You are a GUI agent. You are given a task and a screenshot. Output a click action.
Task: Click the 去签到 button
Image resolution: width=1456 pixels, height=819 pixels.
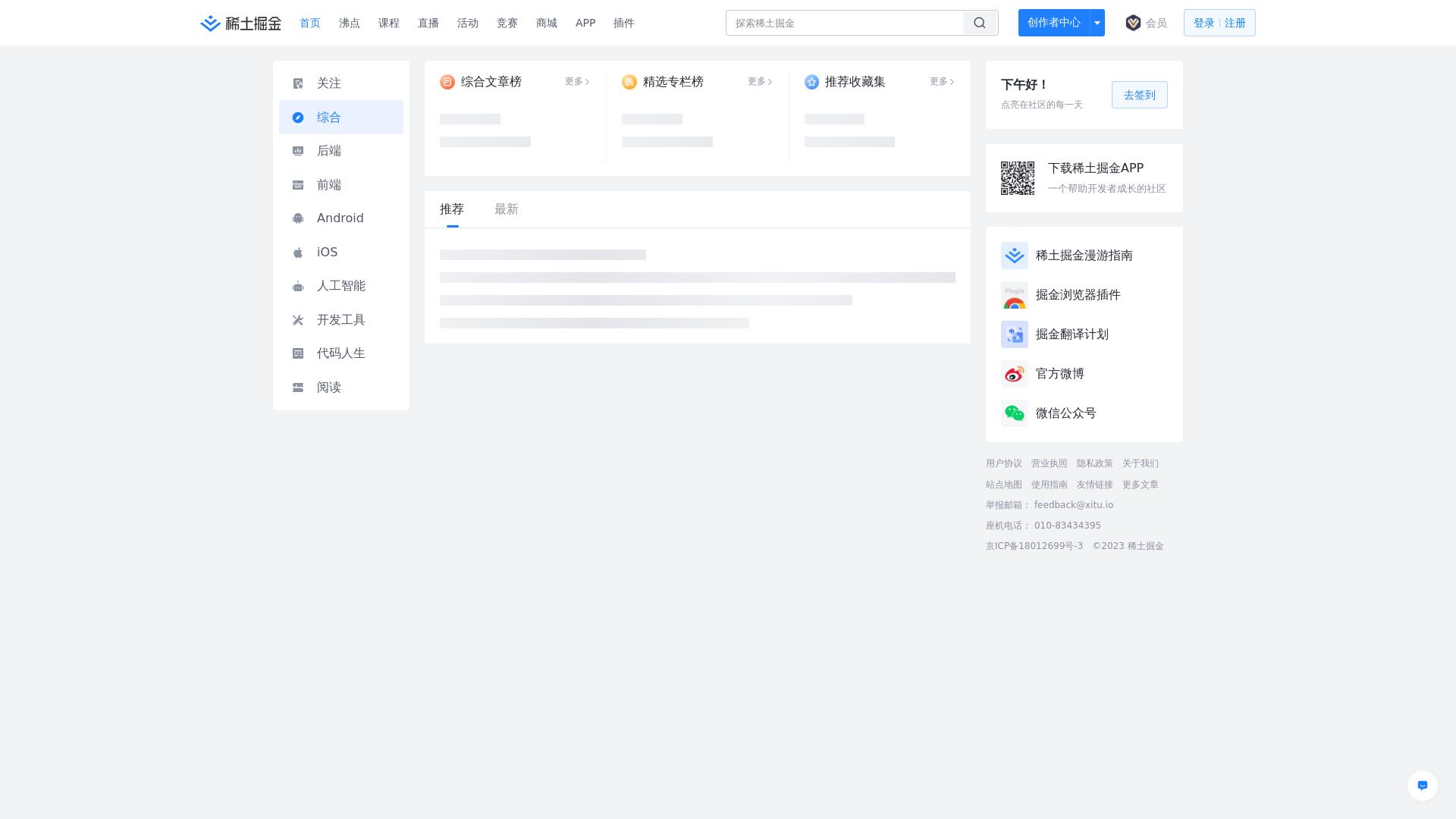(1140, 95)
